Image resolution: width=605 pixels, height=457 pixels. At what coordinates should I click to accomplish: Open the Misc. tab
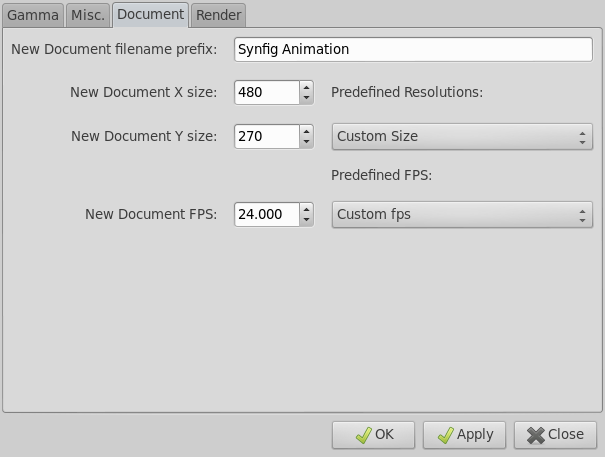(x=88, y=15)
